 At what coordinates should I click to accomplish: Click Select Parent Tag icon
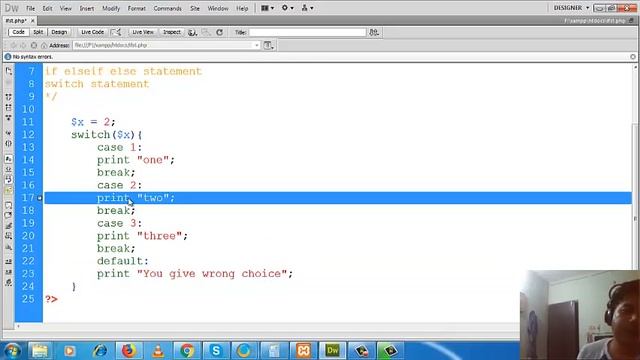pos(9,133)
